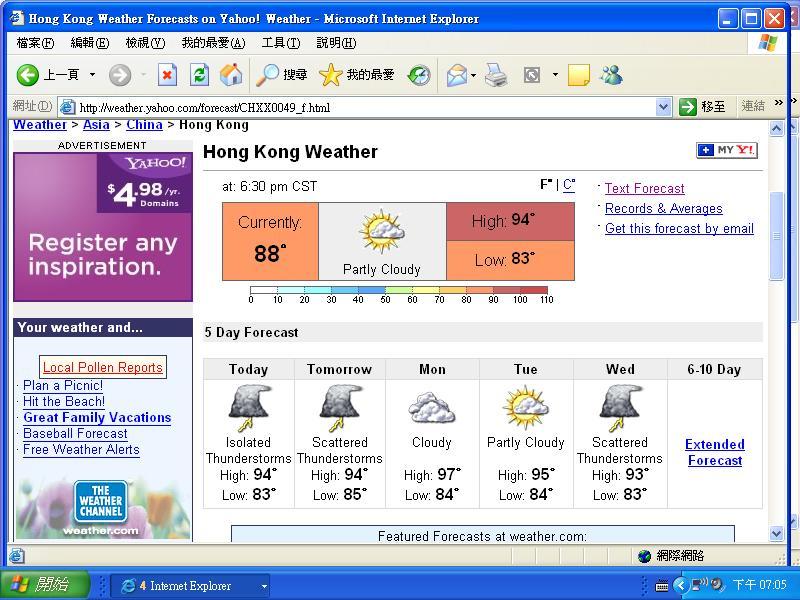Open the Baseball Forecast link
This screenshot has height=600, width=800.
tap(75, 434)
